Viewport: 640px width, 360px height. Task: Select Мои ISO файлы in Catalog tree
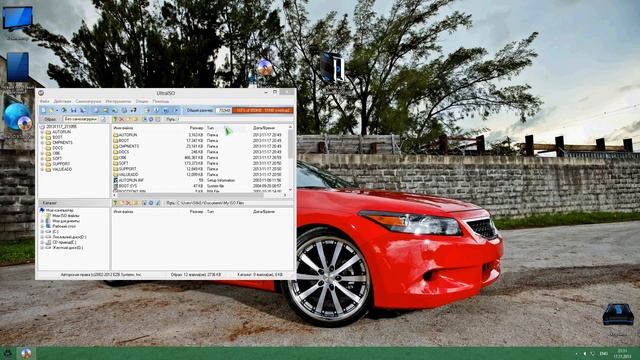(x=66, y=216)
